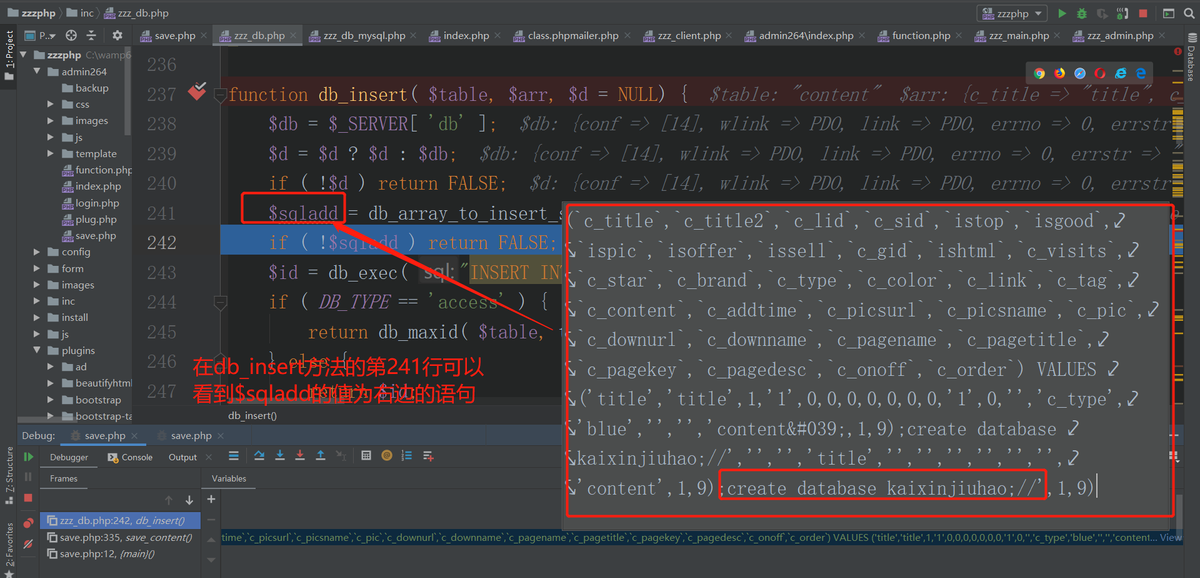Expand the install folder

(x=38, y=317)
